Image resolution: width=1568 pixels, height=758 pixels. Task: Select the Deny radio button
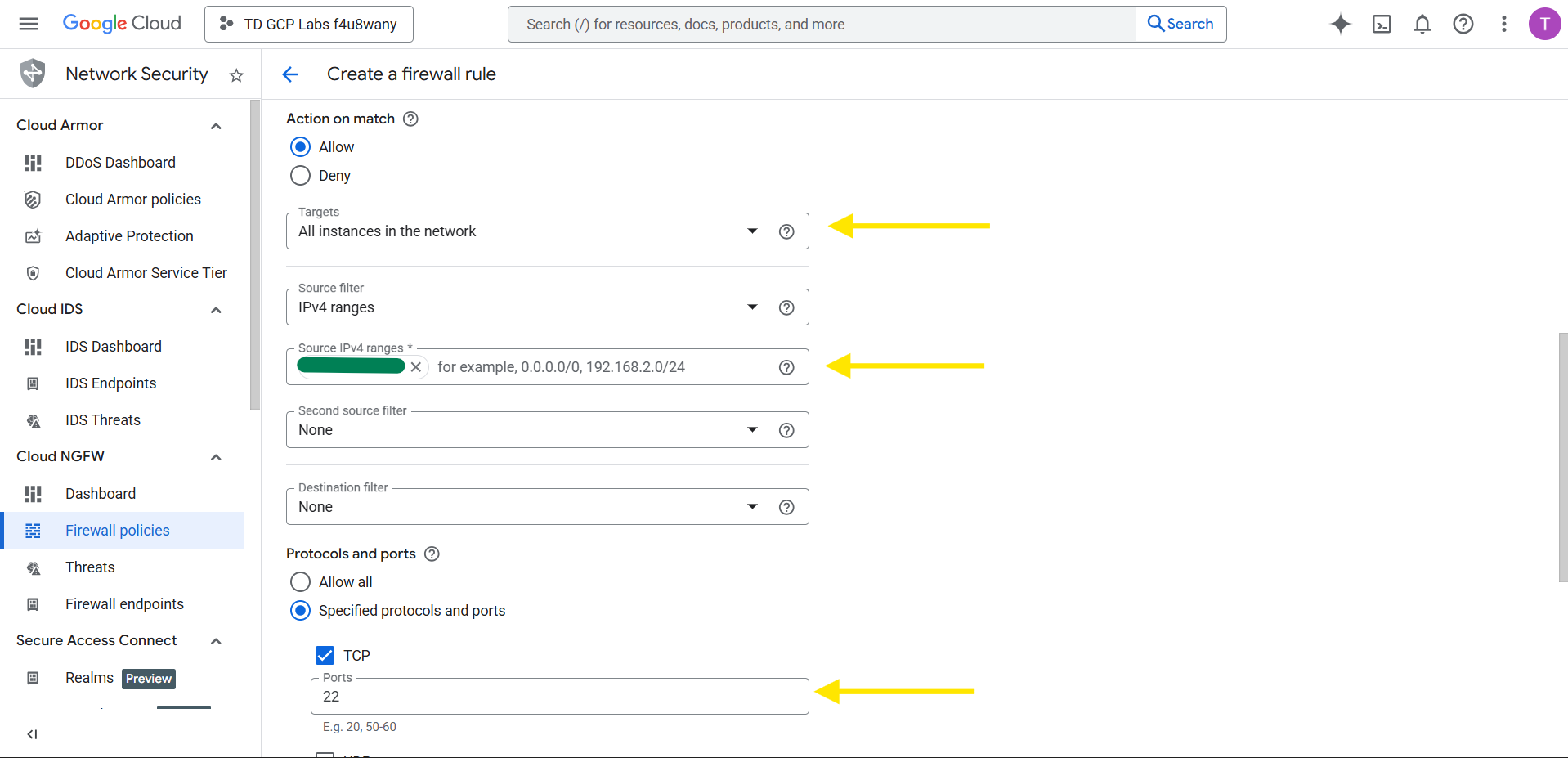click(301, 176)
